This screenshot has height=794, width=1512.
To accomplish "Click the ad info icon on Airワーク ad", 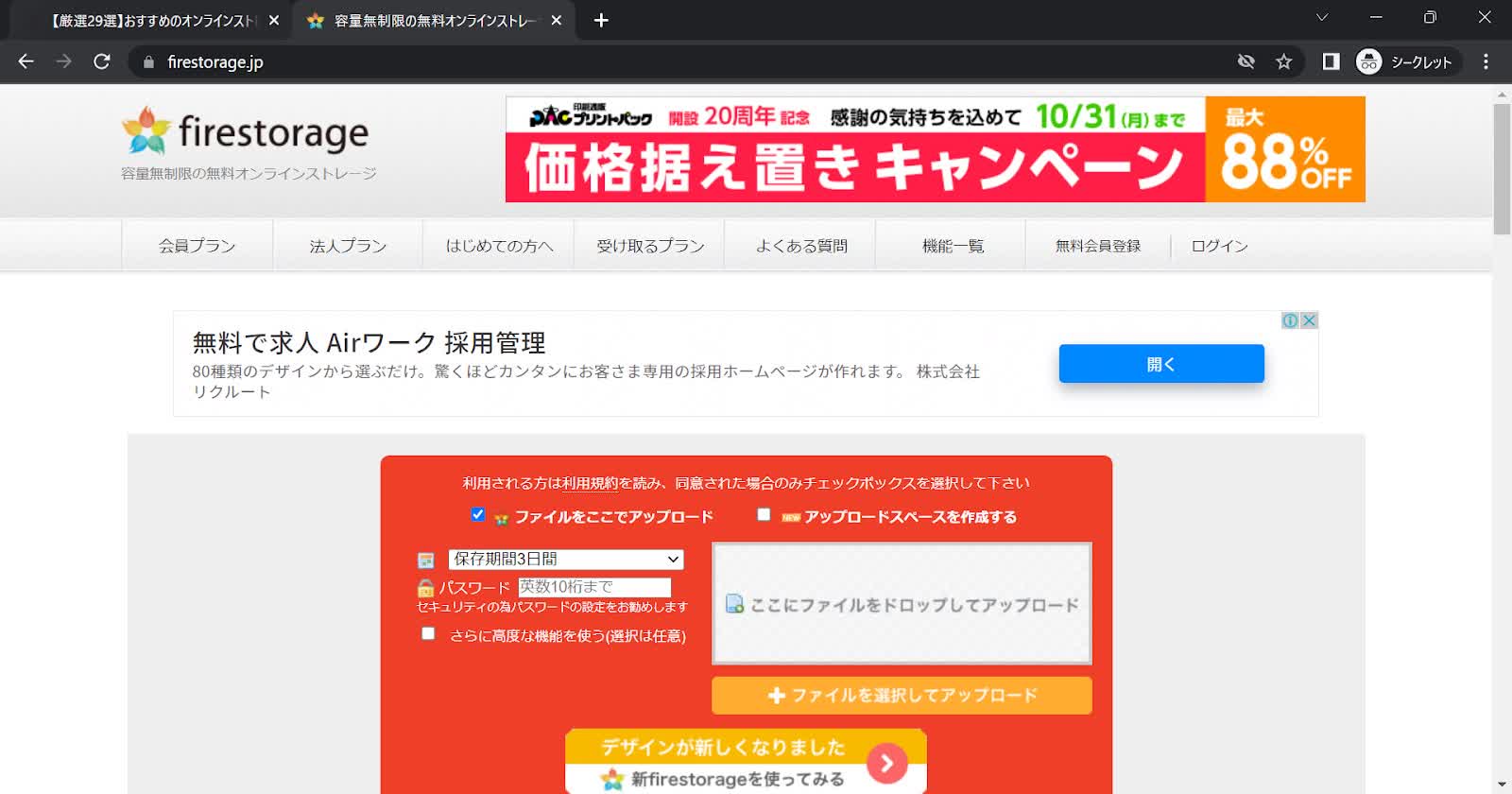I will pyautogui.click(x=1290, y=320).
